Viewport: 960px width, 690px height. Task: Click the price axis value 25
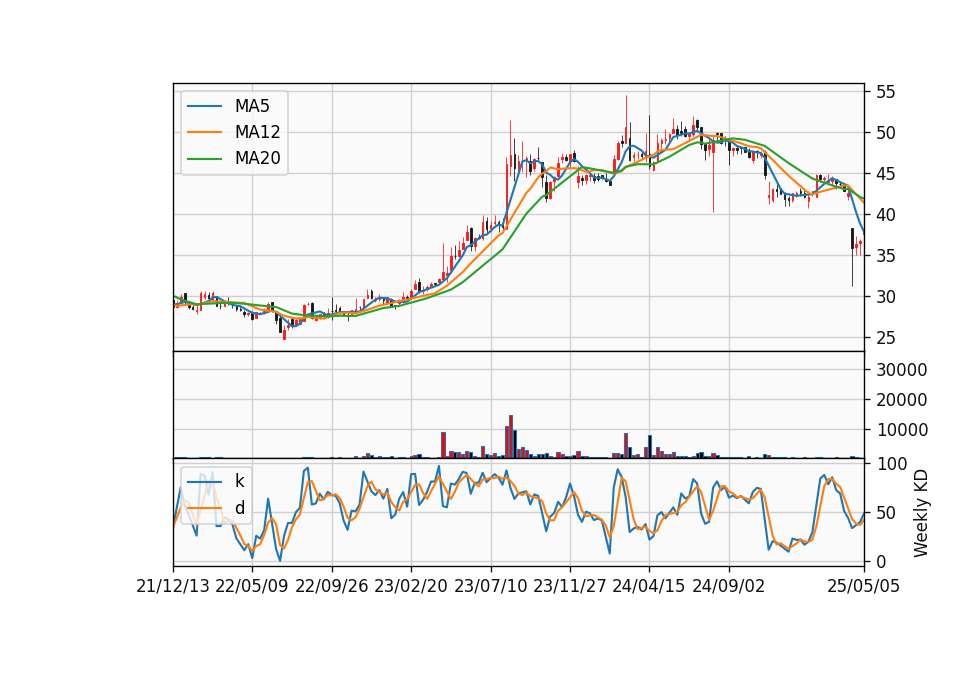click(885, 338)
